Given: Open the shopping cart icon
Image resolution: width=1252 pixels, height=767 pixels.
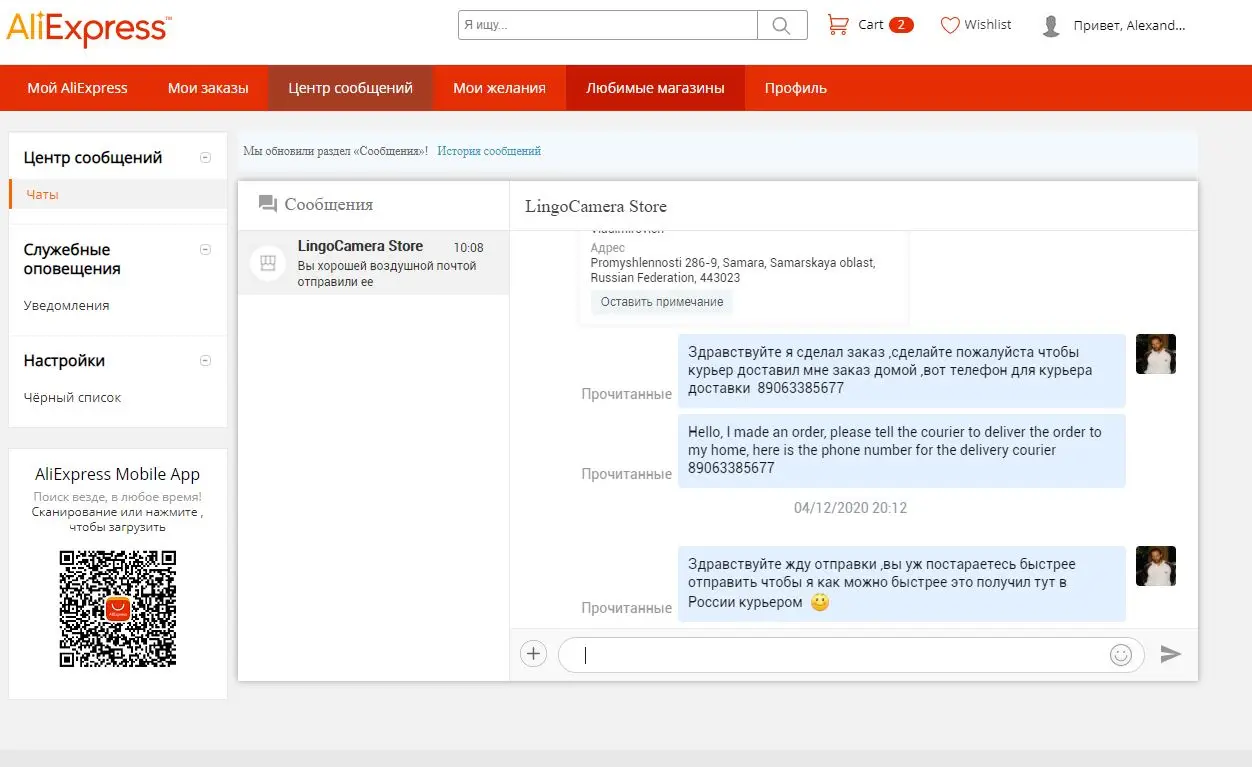Looking at the screenshot, I should 837,25.
